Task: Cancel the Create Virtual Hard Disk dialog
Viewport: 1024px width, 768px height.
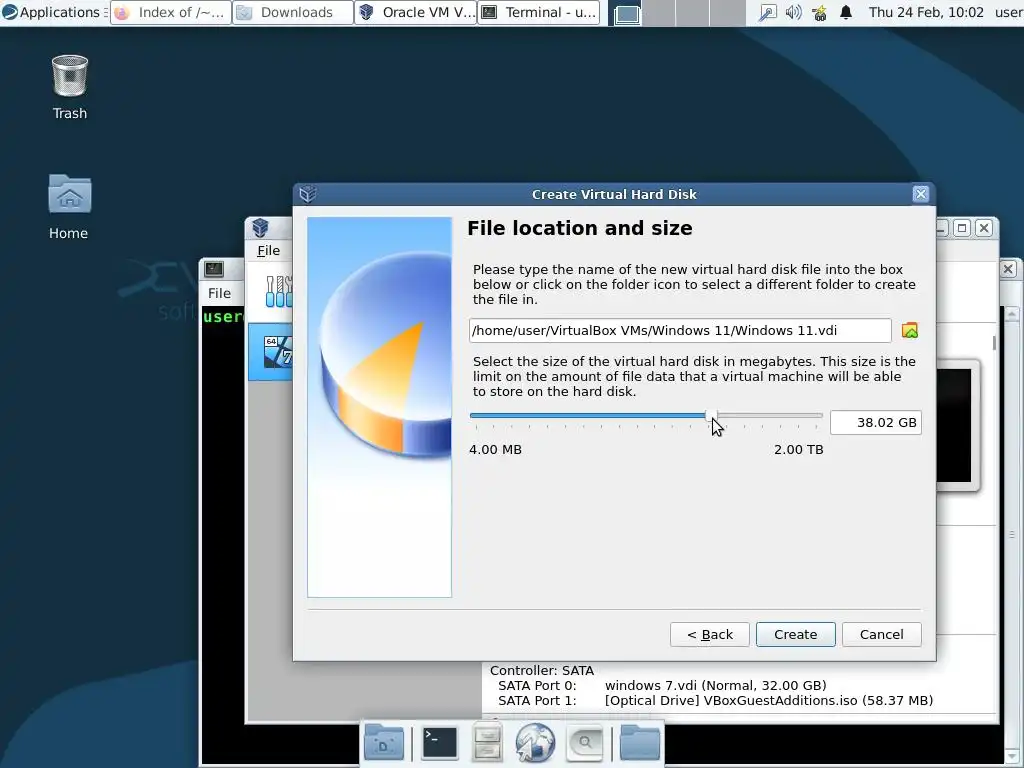Action: 882,634
